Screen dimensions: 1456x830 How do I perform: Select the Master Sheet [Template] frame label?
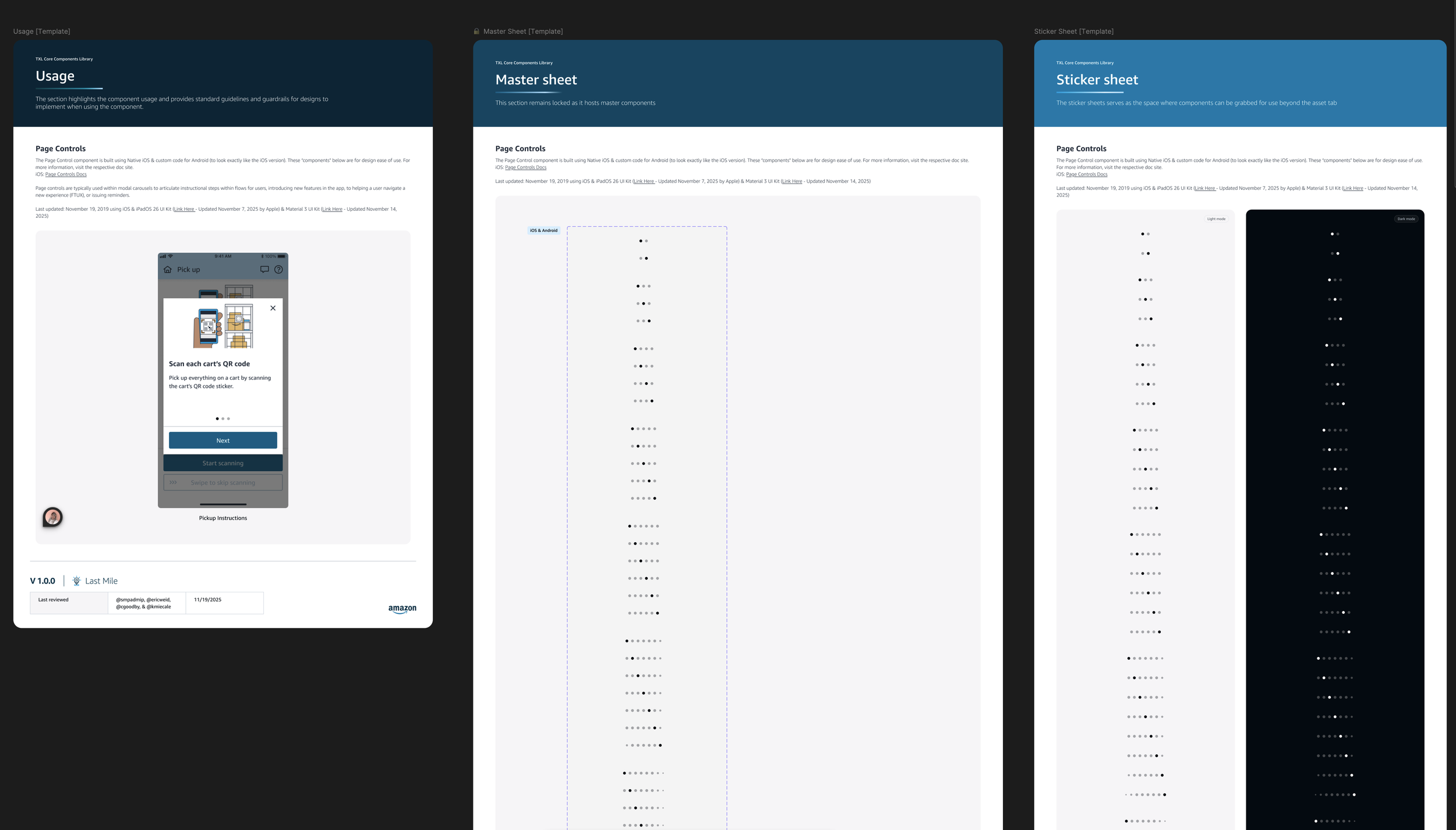point(523,31)
